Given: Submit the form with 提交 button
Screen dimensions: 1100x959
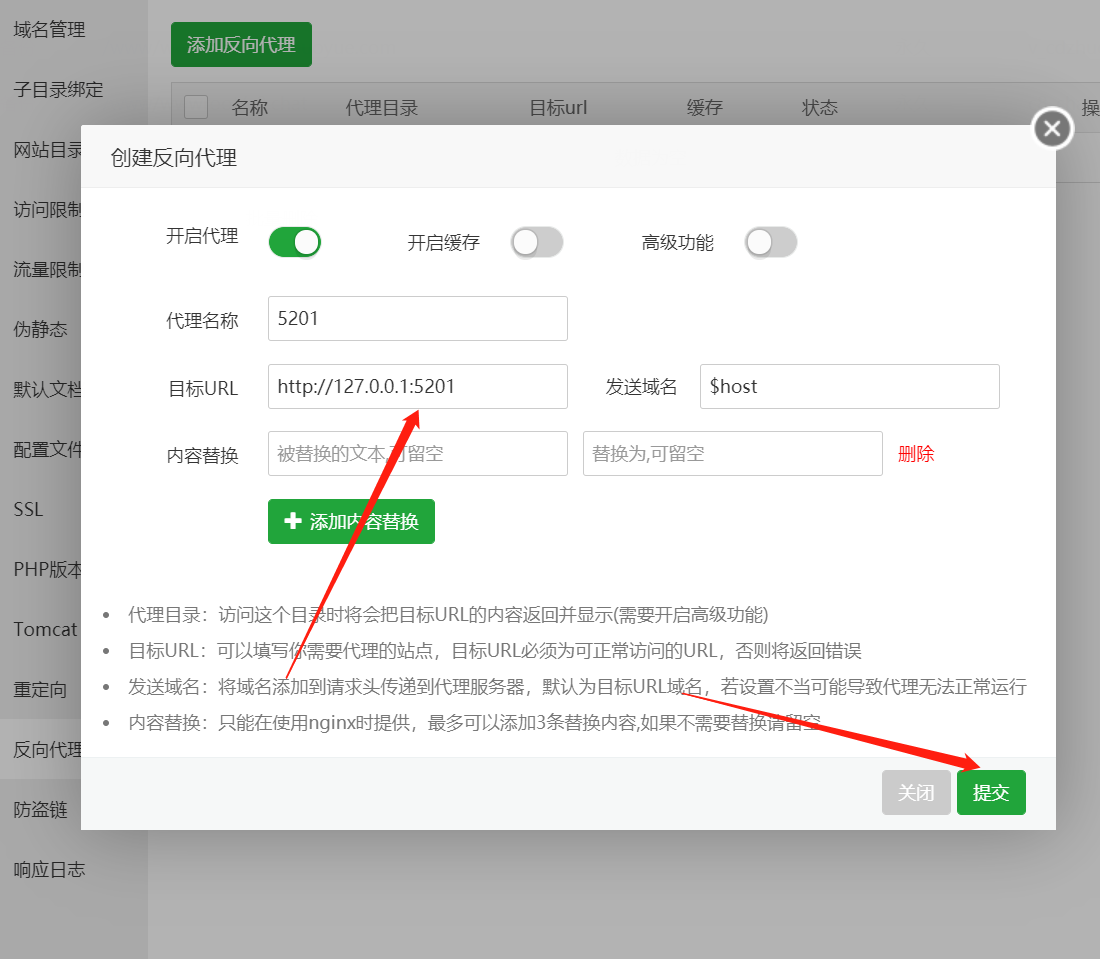Looking at the screenshot, I should pos(991,793).
